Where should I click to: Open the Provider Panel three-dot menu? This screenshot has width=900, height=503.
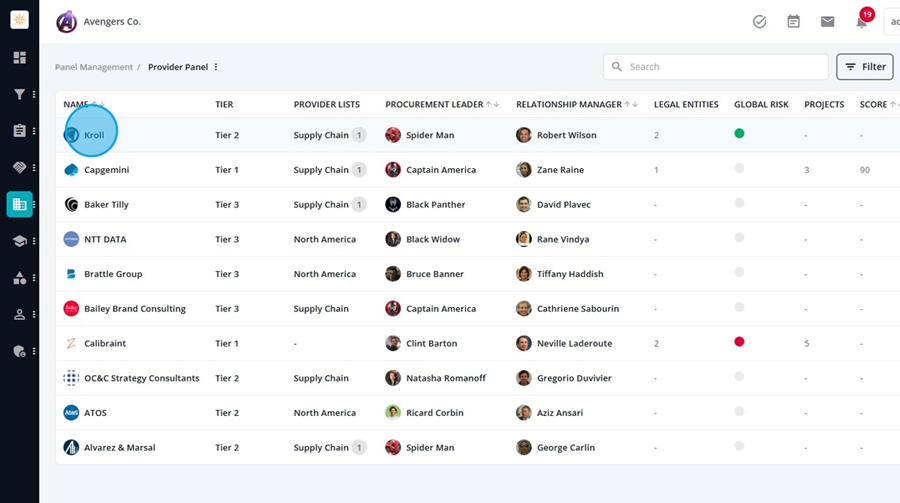pos(216,67)
